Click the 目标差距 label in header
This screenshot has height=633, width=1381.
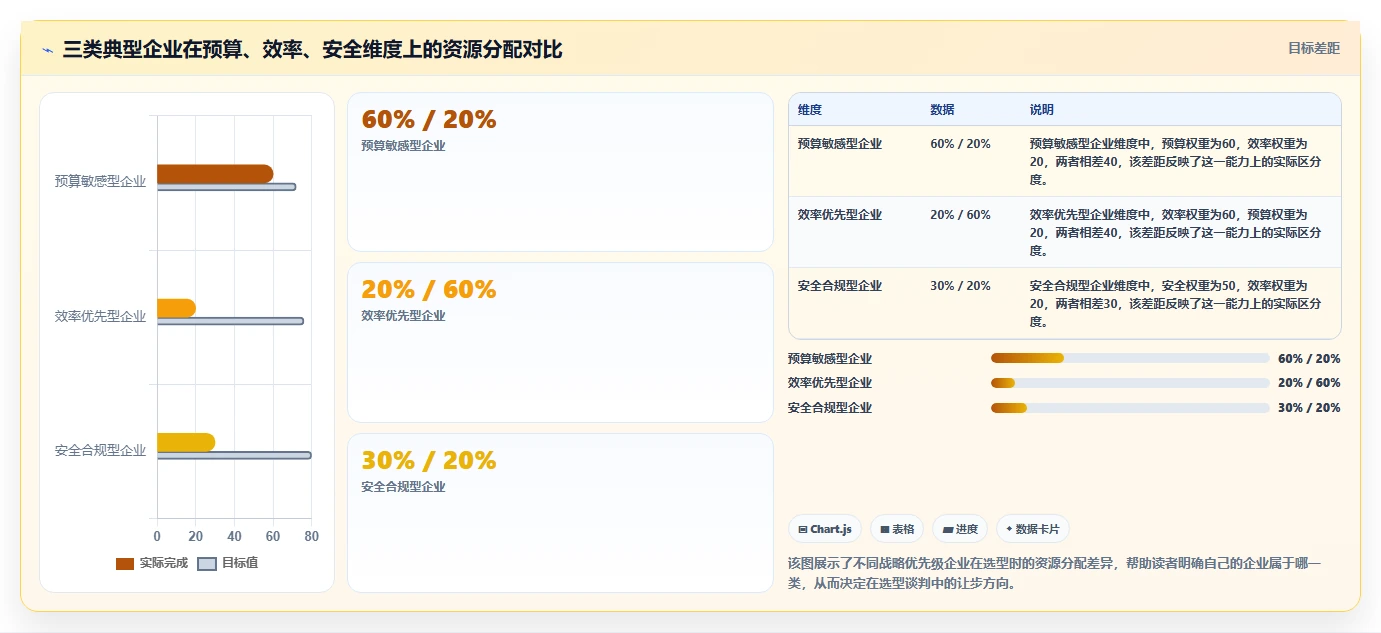pyautogui.click(x=1313, y=48)
